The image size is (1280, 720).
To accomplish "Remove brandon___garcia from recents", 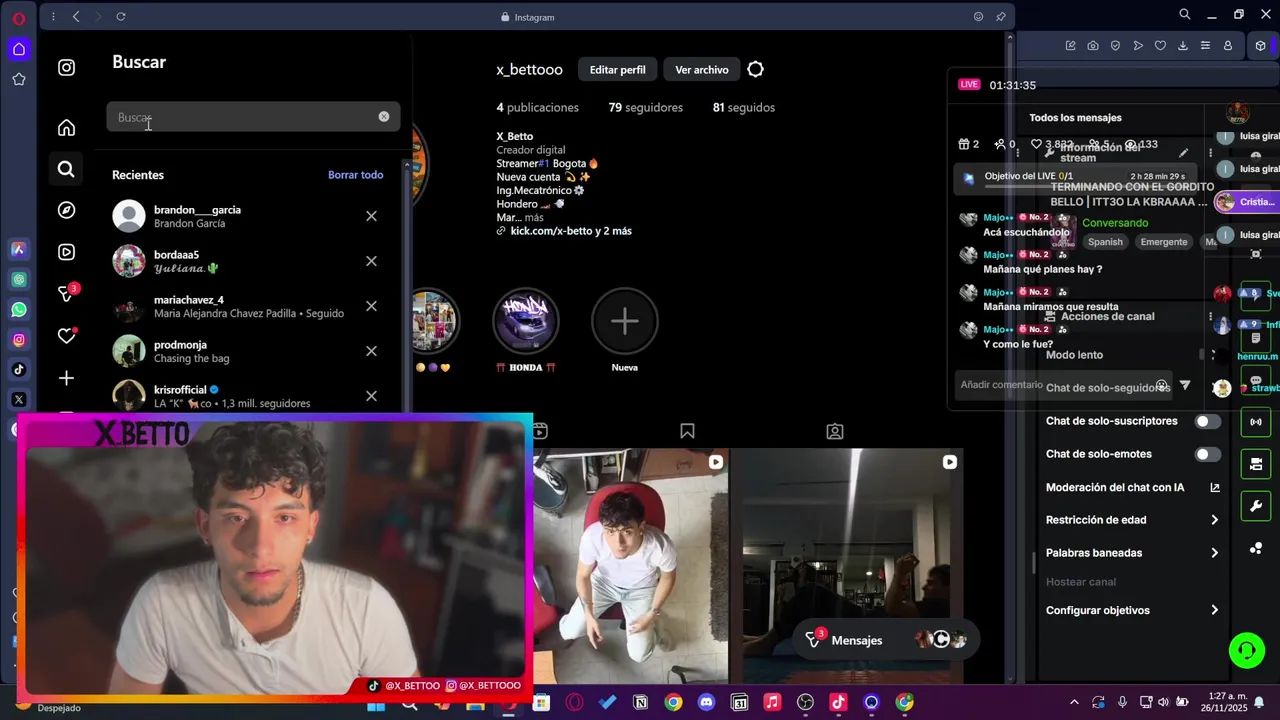I will (x=371, y=216).
